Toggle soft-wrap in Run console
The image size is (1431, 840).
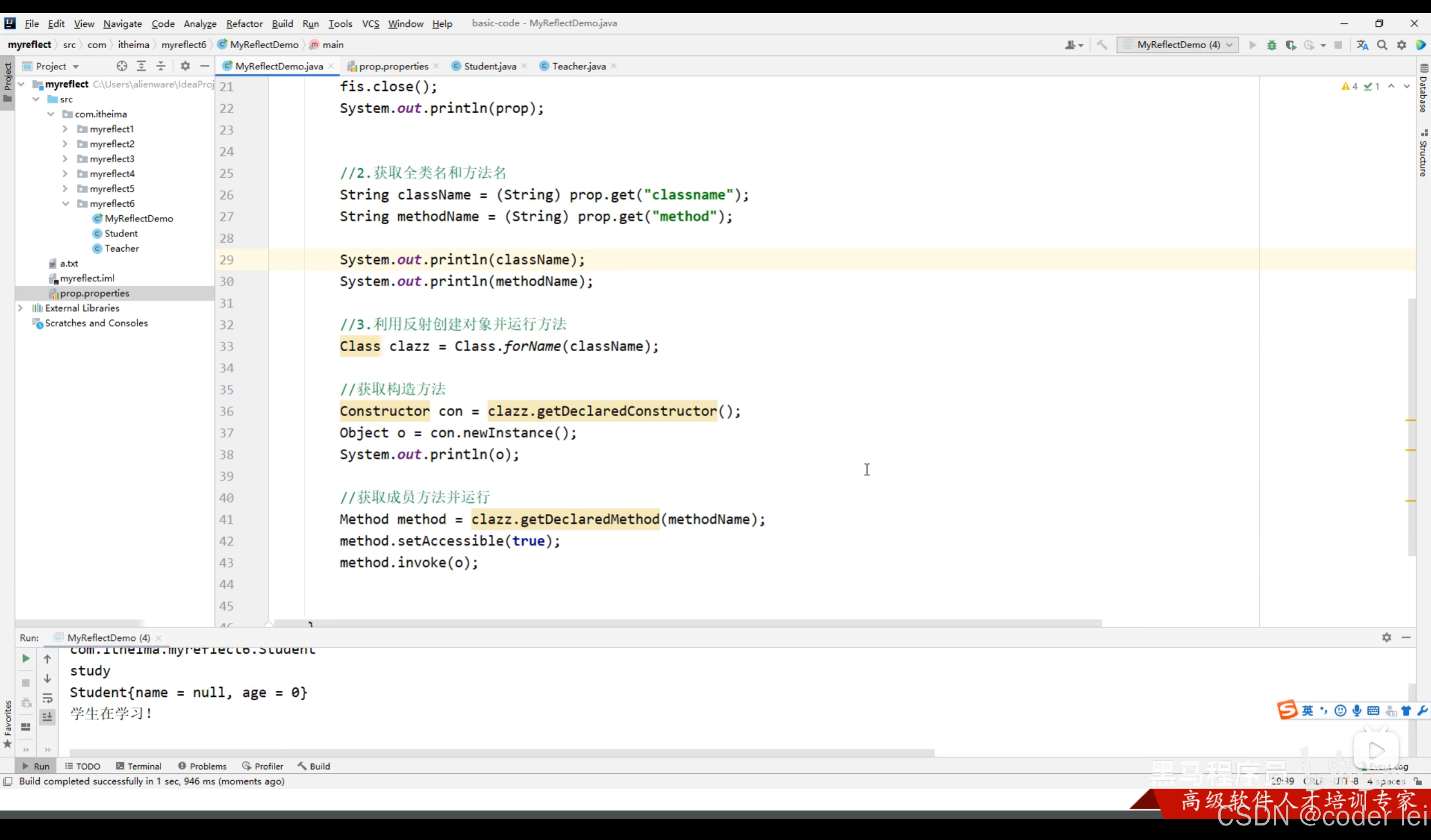(48, 698)
